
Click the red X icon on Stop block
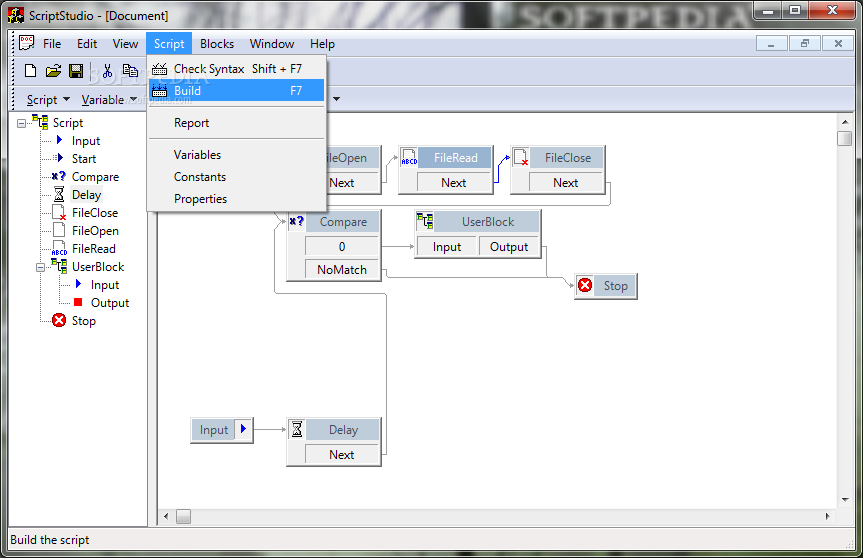(x=585, y=285)
